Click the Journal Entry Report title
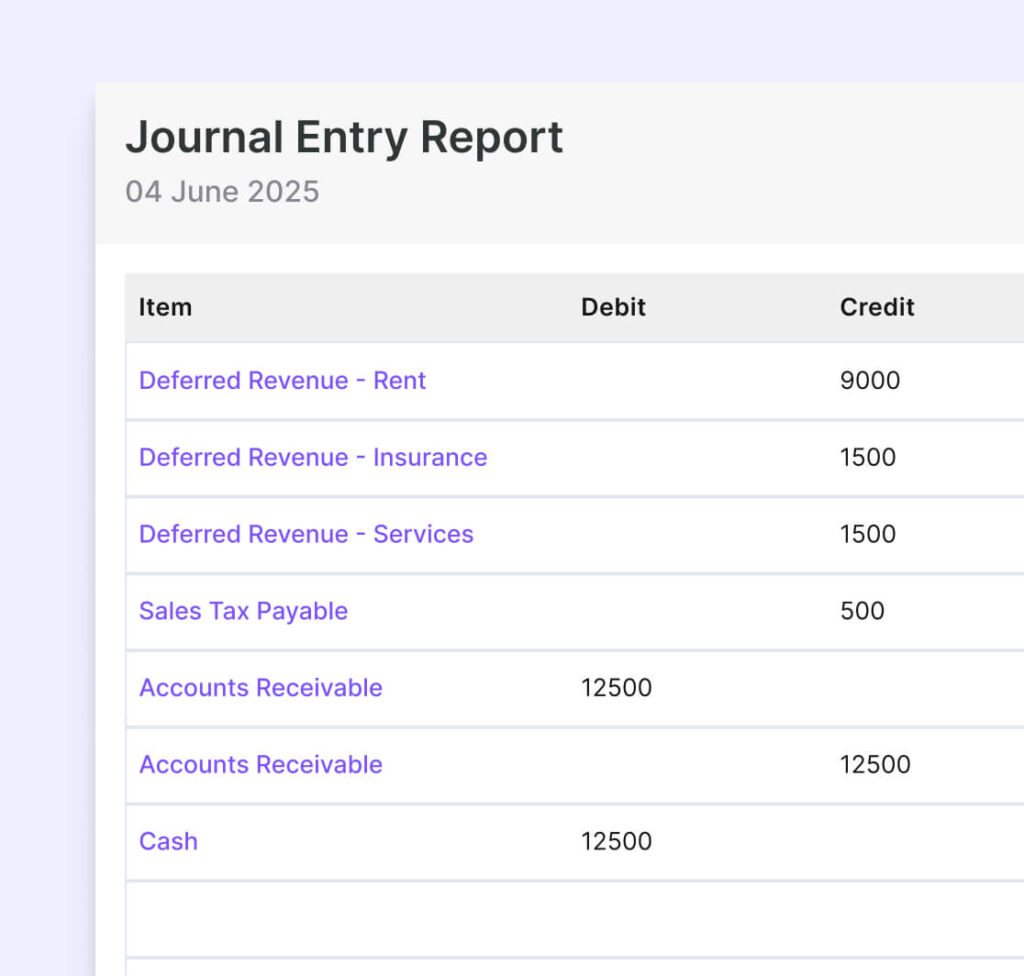Viewport: 1024px width, 976px height. coord(344,138)
